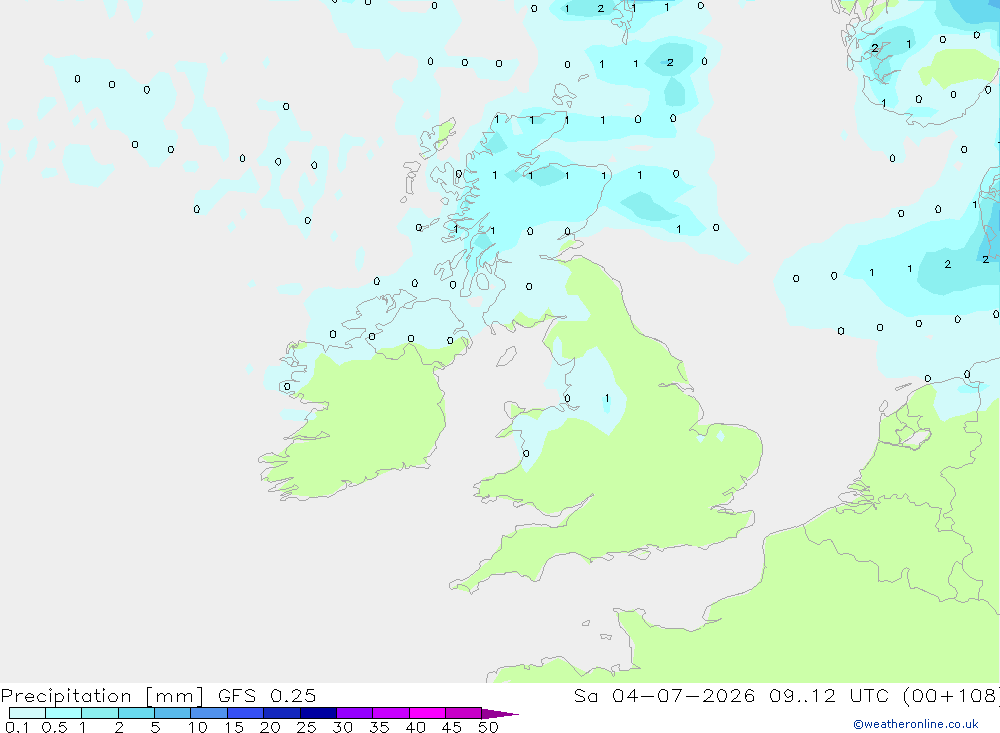1000x733 pixels.
Task: Click the Isle of Man outline
Action: [x=506, y=356]
